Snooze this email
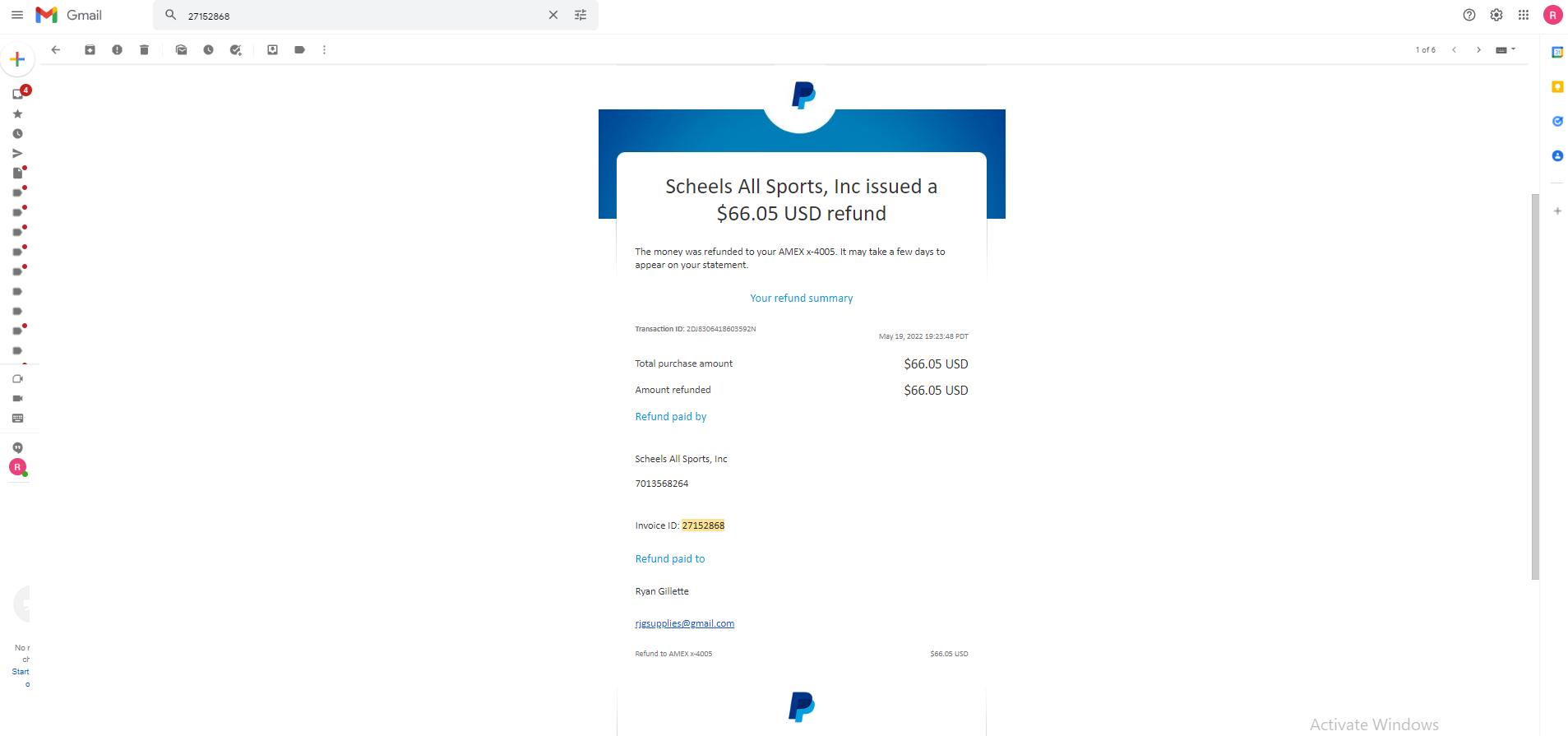Viewport: 1568px width, 736px height. pos(208,50)
